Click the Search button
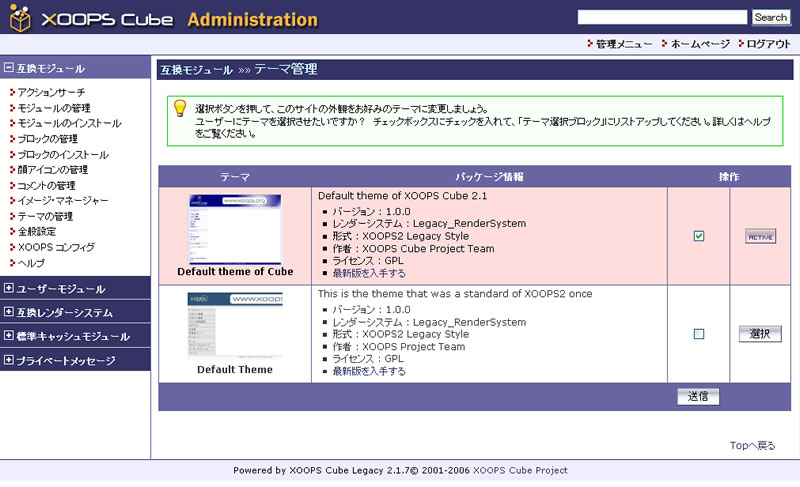The width and height of the screenshot is (800, 487). coord(770,17)
